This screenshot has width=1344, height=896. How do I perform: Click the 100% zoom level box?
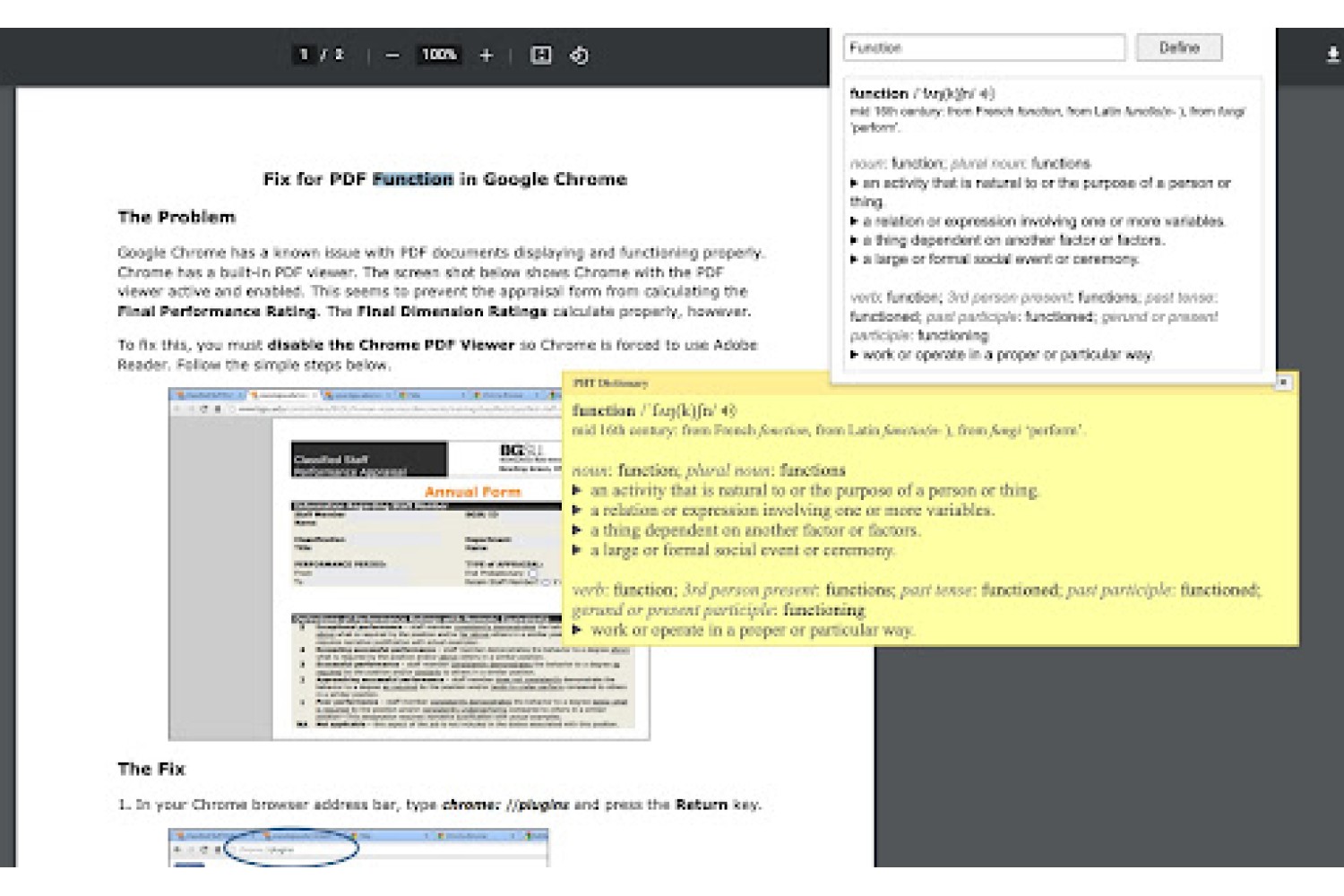(439, 55)
